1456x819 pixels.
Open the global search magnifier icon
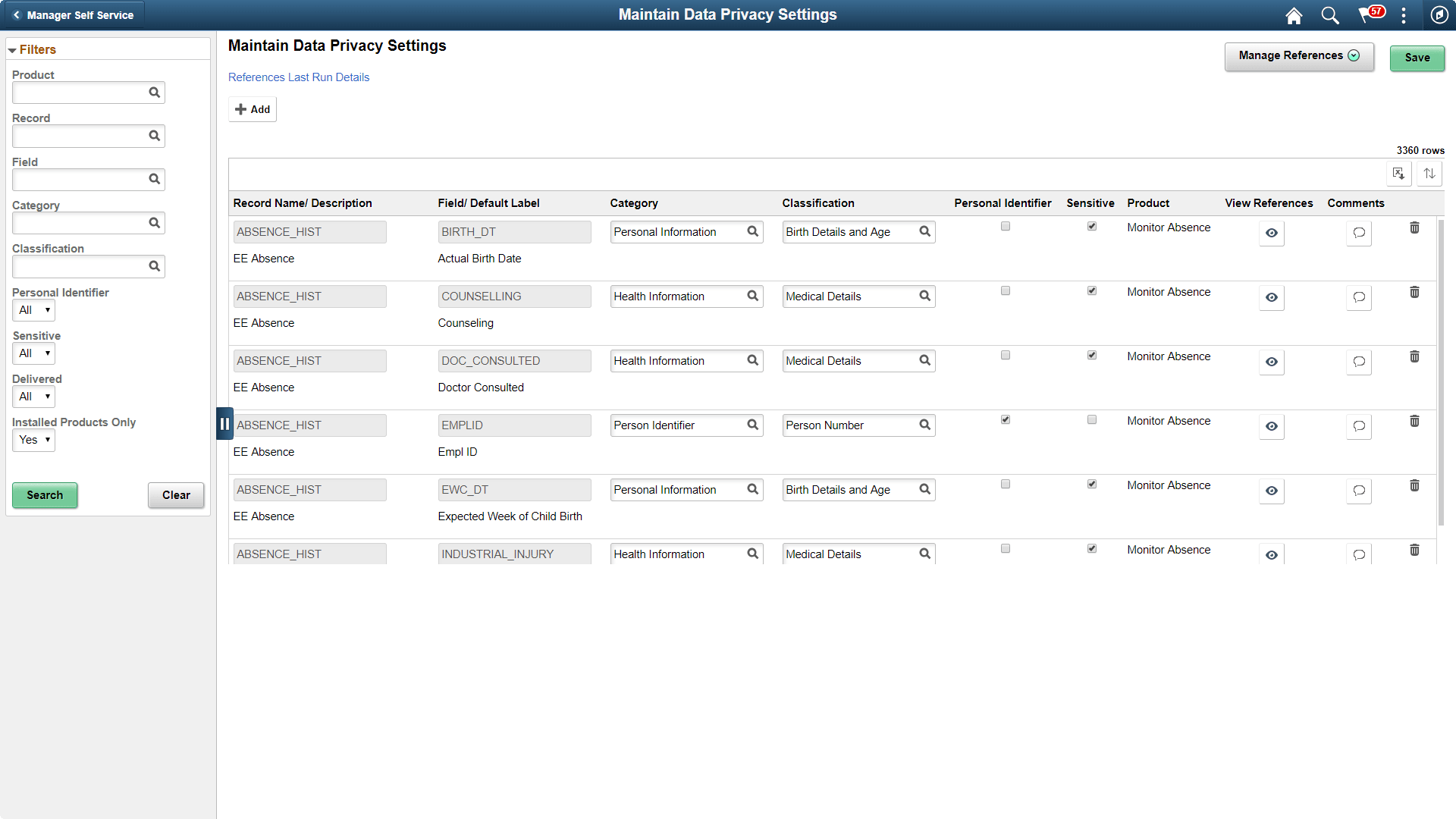[x=1330, y=15]
